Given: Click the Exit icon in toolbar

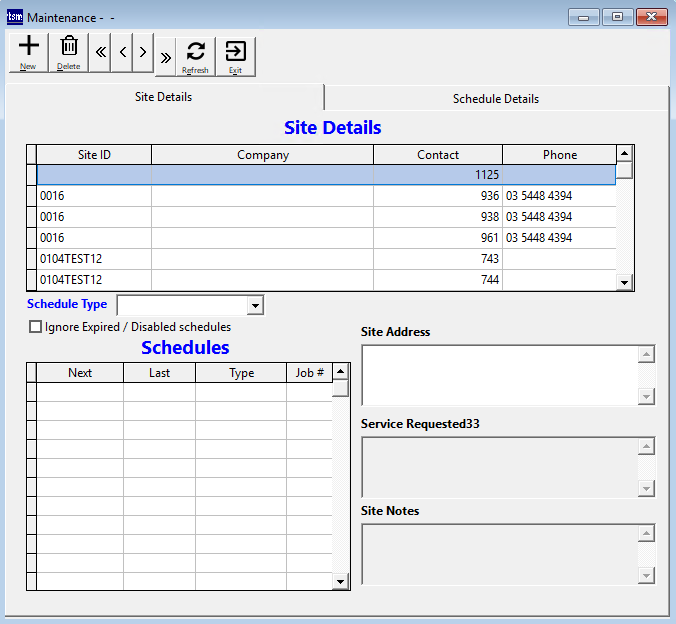Looking at the screenshot, I should 235,56.
